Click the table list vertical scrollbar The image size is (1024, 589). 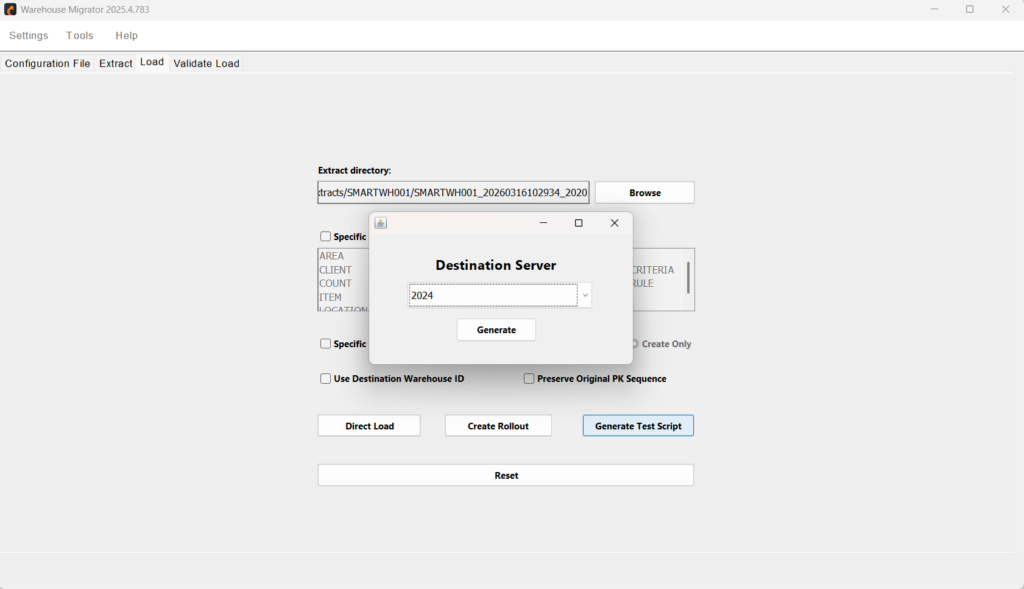pos(688,279)
